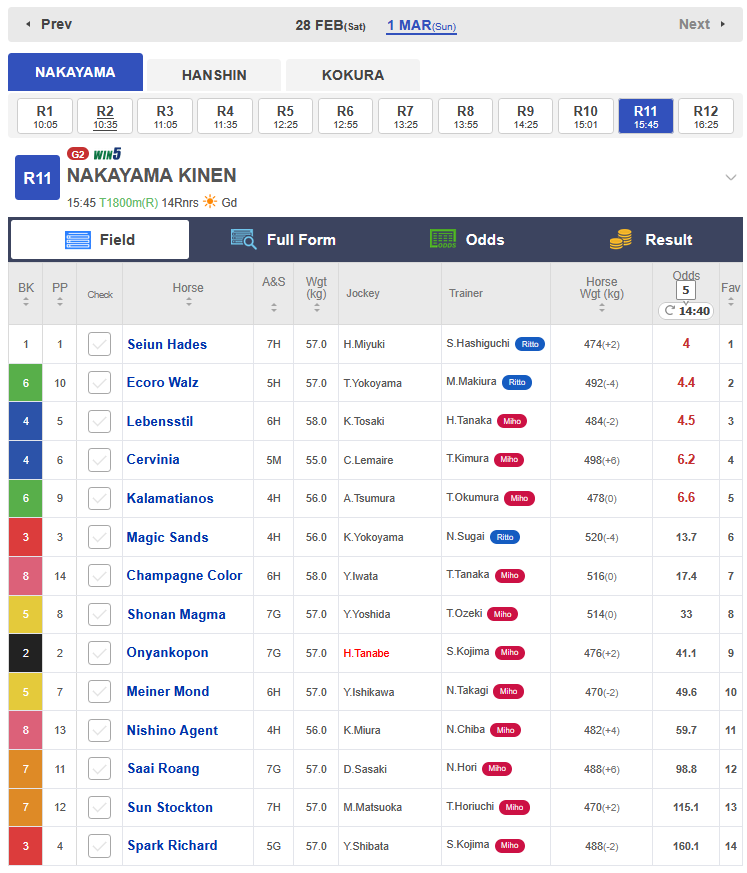Image resolution: width=747 pixels, height=873 pixels.
Task: Open race R10 at 15:01
Action: click(x=586, y=116)
